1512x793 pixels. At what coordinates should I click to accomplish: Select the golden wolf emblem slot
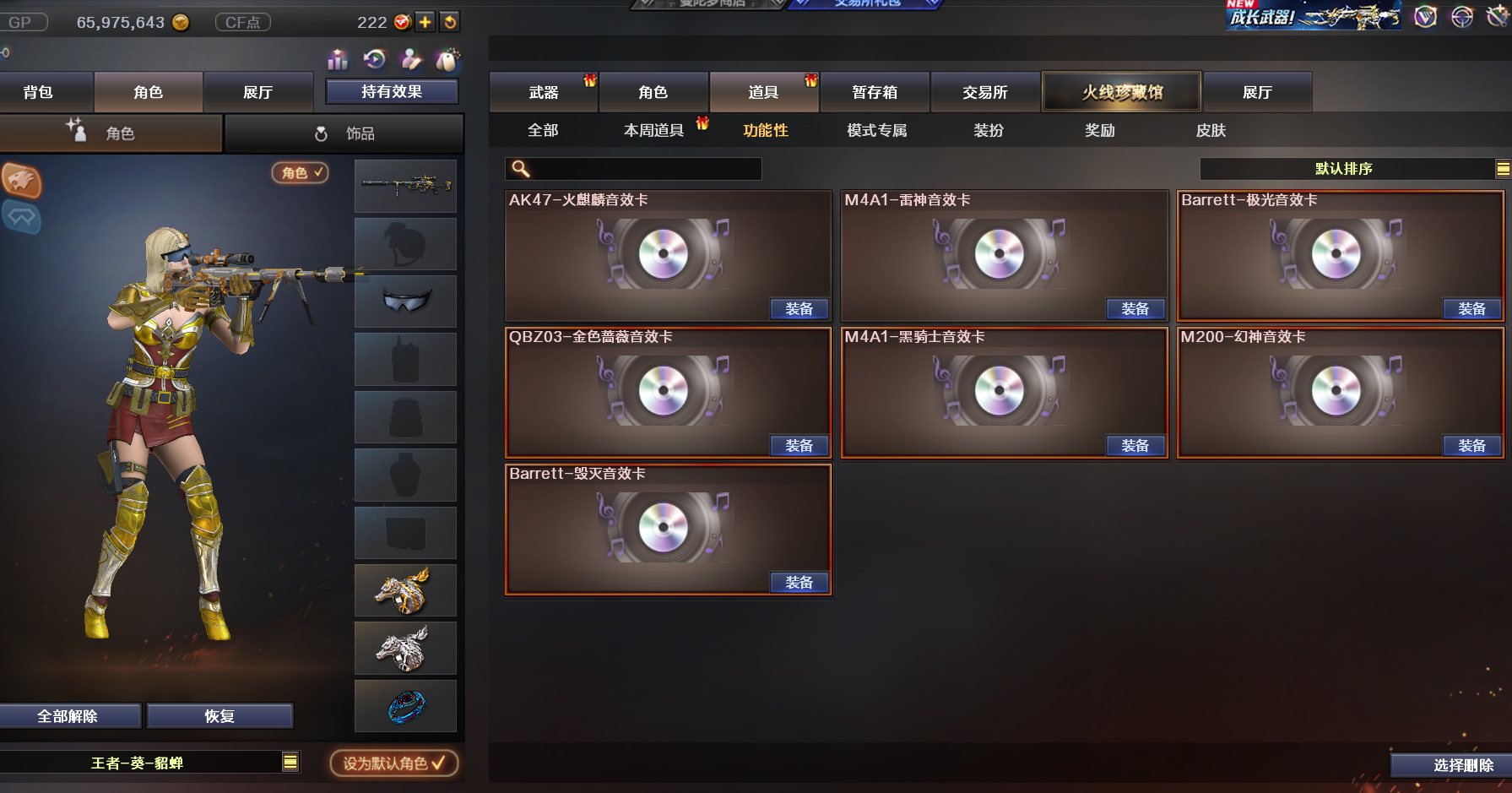pyautogui.click(x=405, y=590)
